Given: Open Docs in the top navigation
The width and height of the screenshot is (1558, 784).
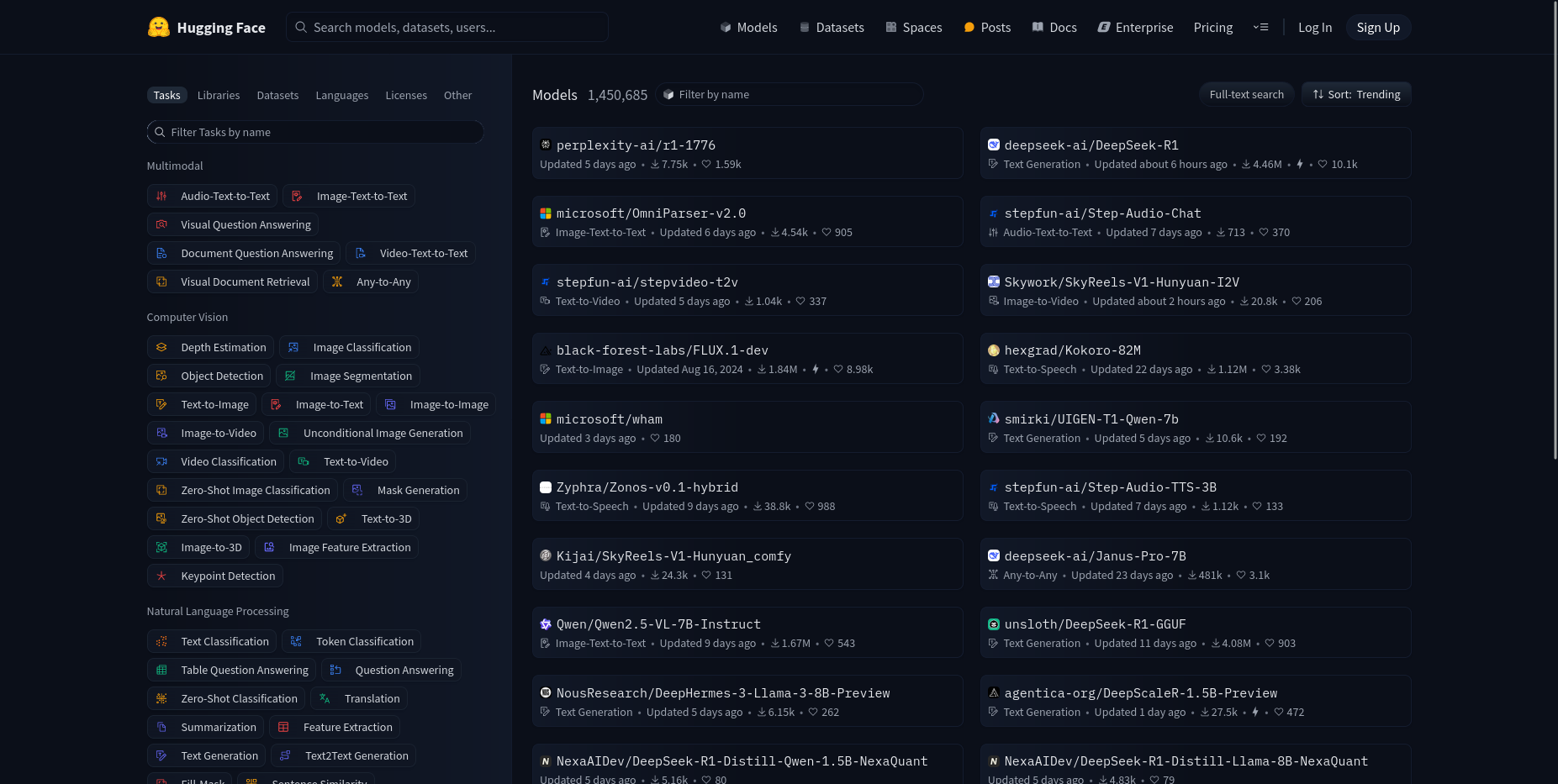Looking at the screenshot, I should point(1054,28).
